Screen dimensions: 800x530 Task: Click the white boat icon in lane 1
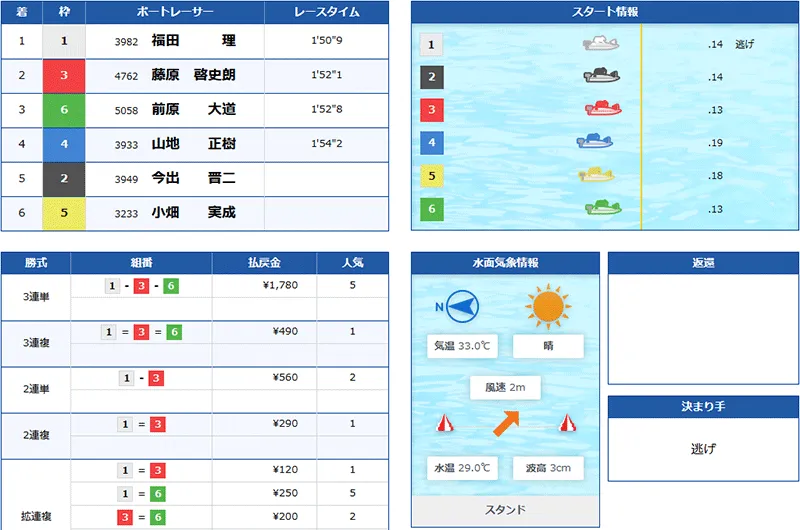(x=603, y=44)
